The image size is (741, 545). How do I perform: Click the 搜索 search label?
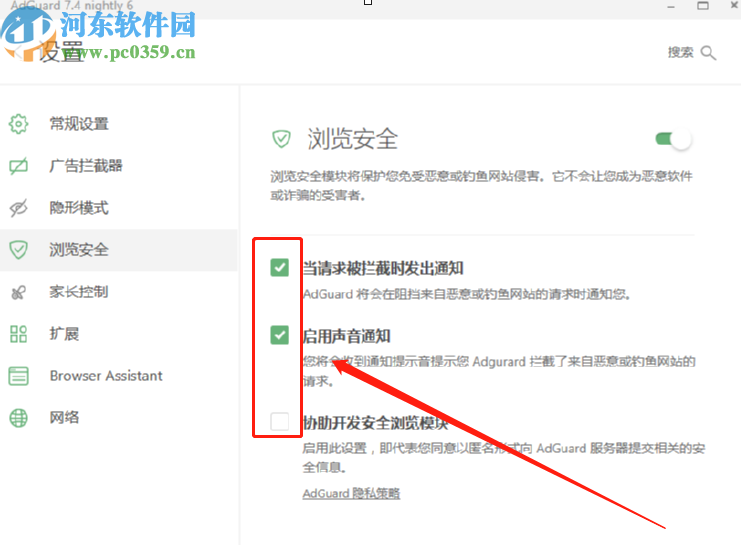[681, 52]
